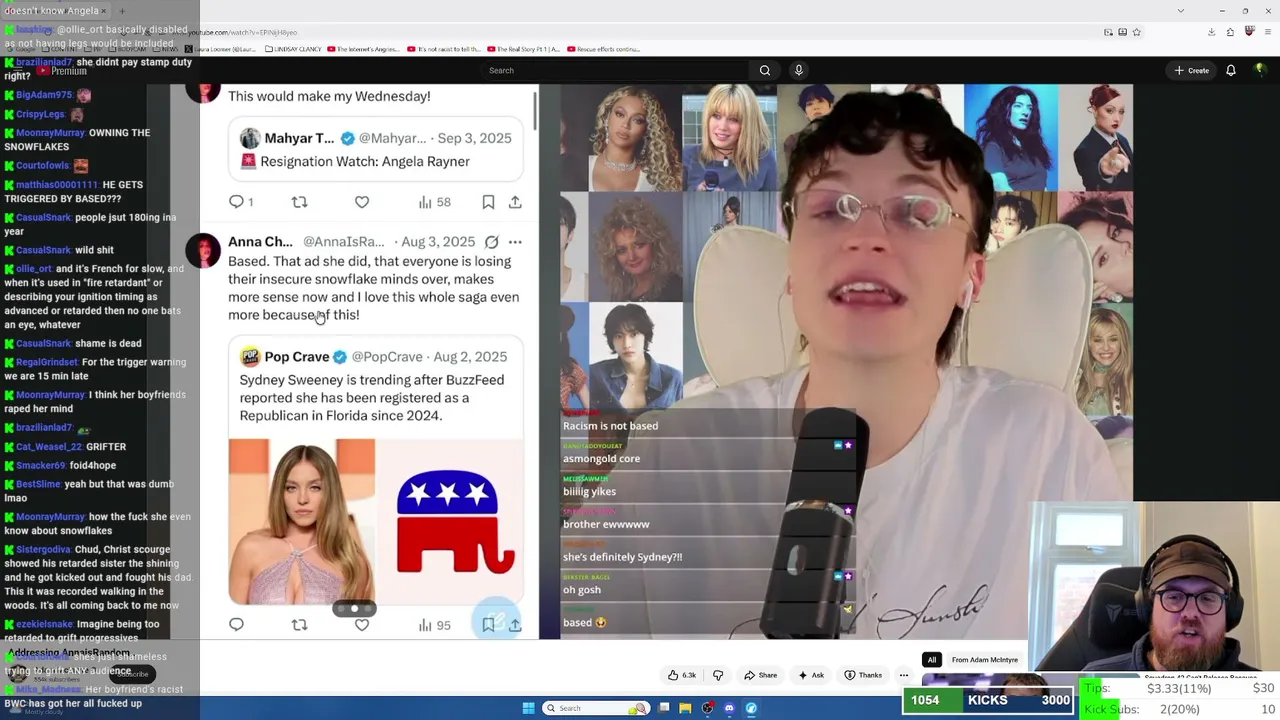1280x720 pixels.
Task: Click chat username 'Cat_Weasel_22'
Action: point(49,447)
